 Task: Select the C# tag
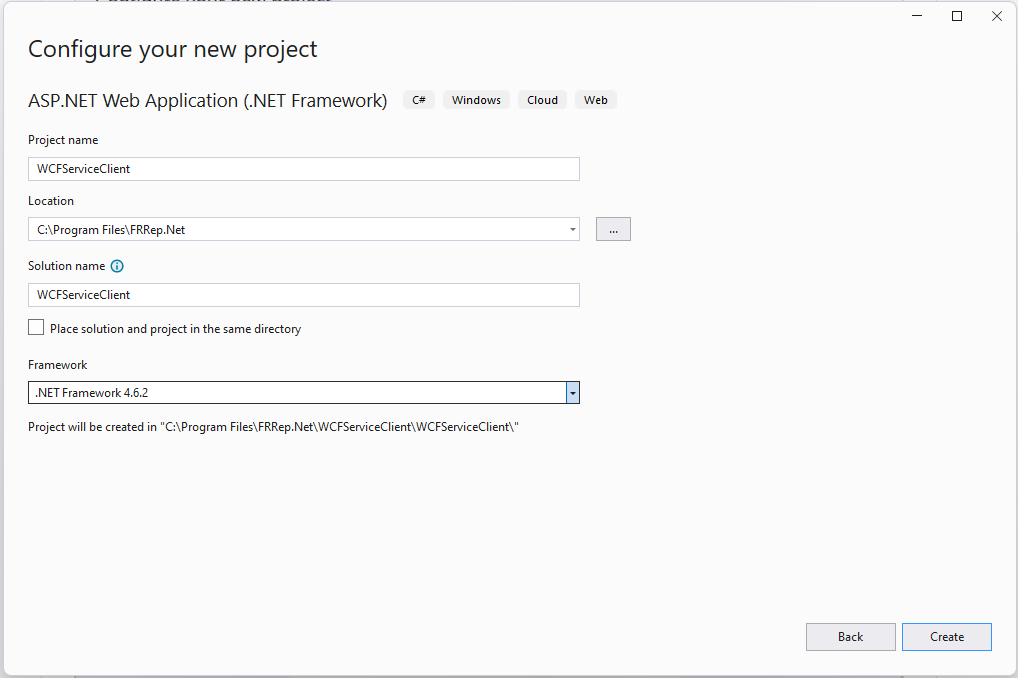419,100
